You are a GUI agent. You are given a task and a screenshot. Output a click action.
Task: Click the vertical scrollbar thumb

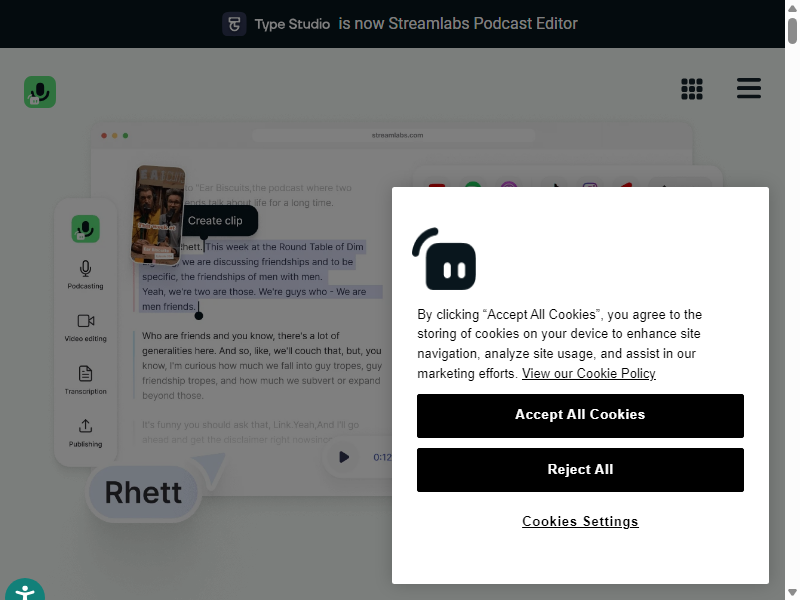tap(792, 31)
